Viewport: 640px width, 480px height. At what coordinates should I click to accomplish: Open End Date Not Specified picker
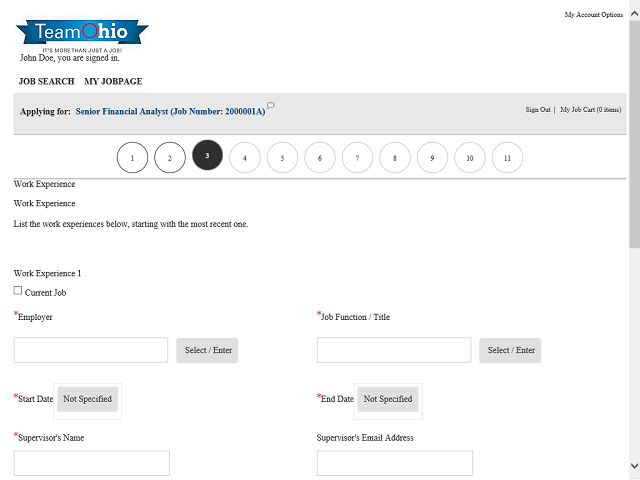[388, 399]
